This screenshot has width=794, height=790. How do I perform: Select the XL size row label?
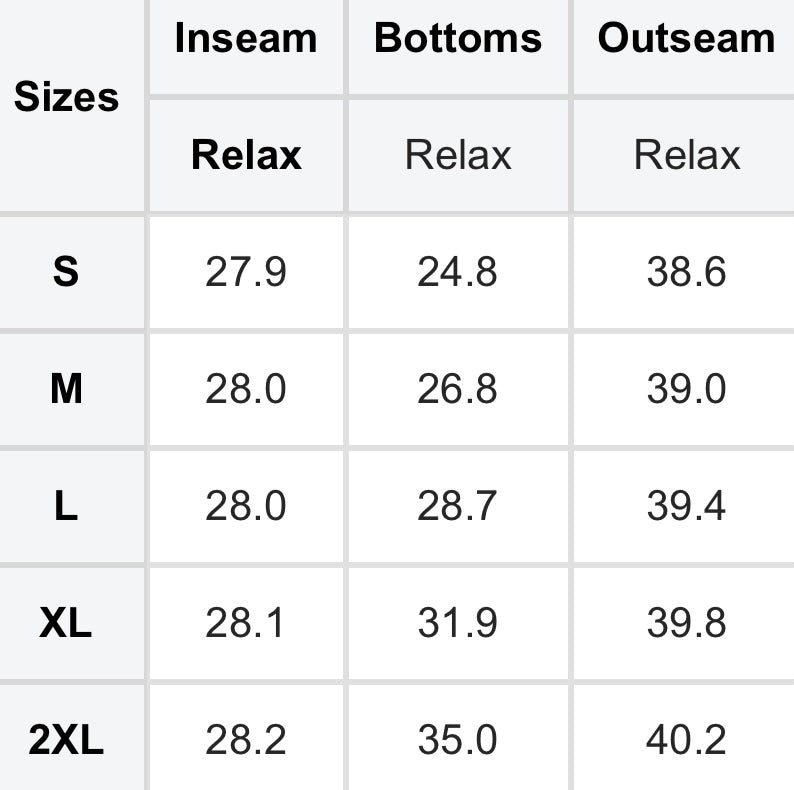click(66, 623)
